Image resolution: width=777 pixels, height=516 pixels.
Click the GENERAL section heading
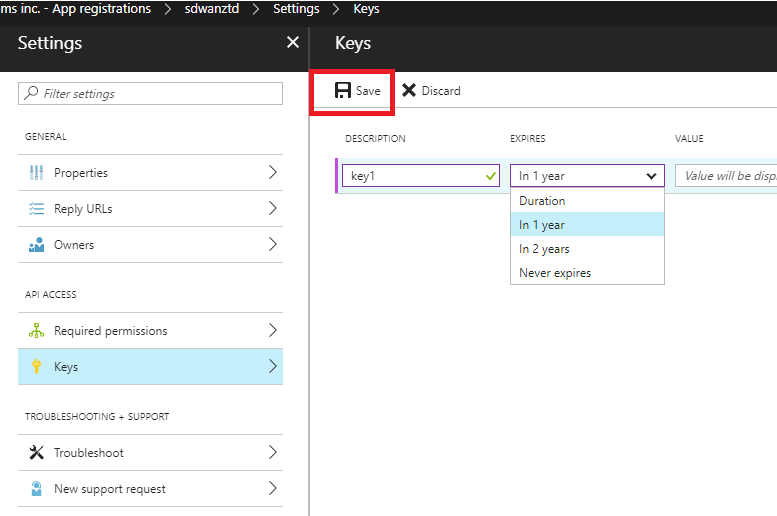[46, 137]
